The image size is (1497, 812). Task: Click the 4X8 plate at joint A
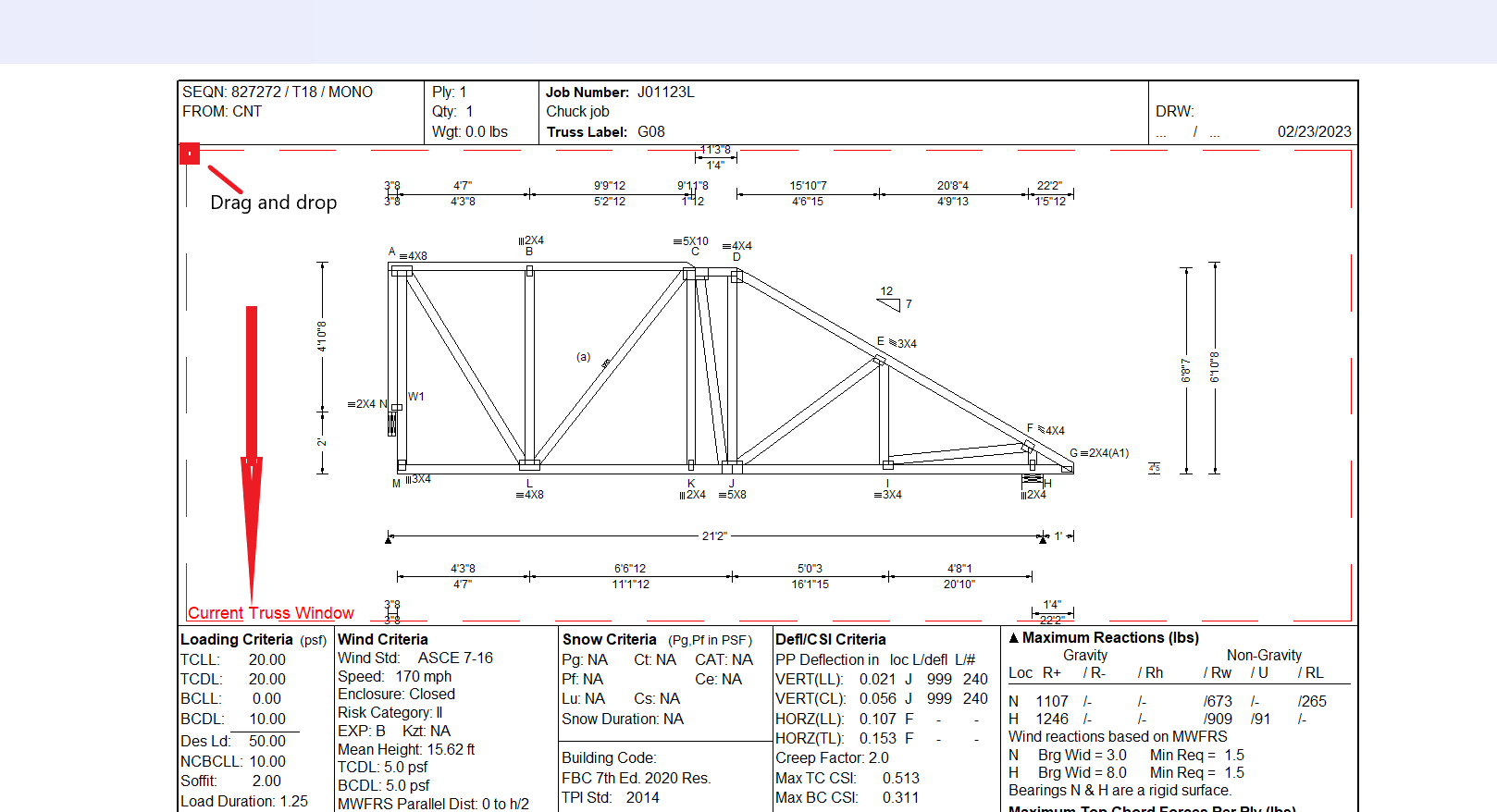tap(402, 271)
